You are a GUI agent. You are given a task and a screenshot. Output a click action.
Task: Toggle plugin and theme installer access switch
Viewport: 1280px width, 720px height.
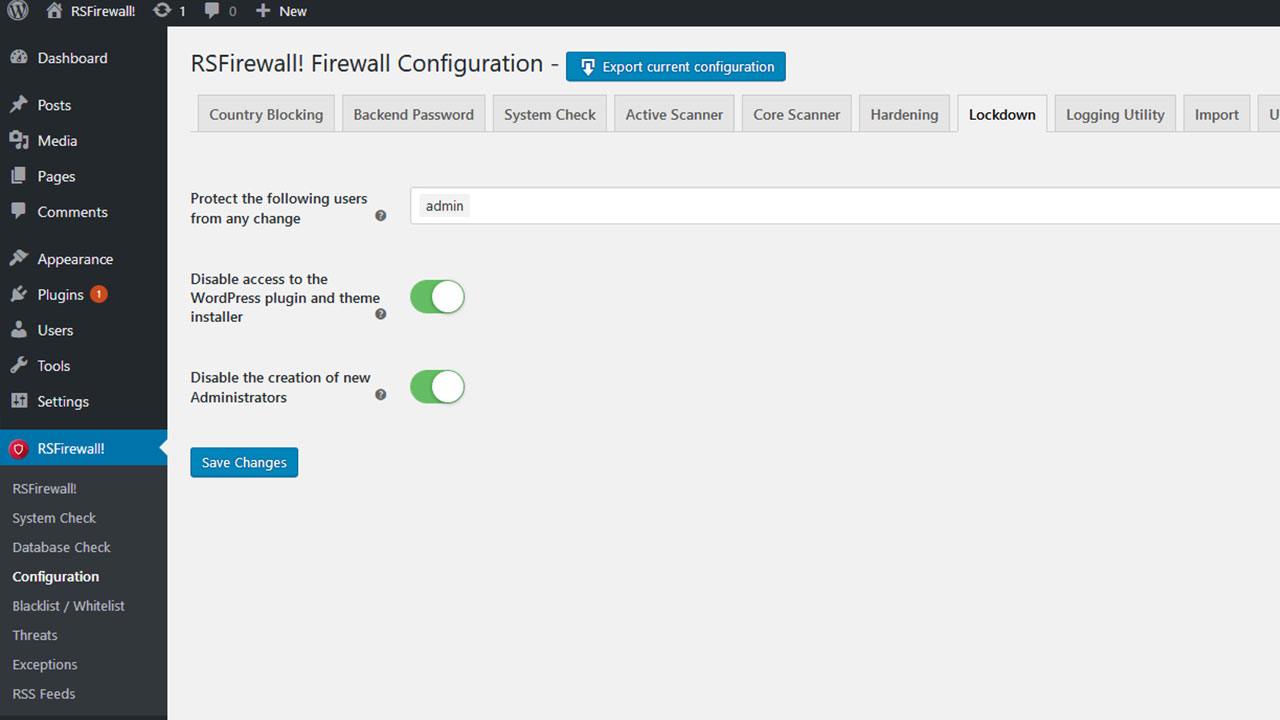[437, 297]
